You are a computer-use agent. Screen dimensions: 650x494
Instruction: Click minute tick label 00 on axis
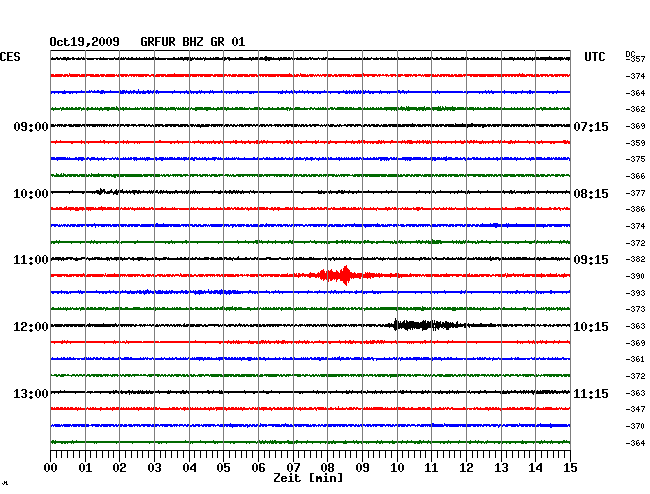(50, 468)
